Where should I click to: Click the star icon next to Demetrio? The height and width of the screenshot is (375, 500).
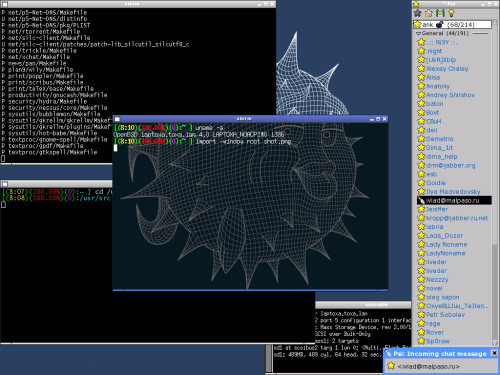point(421,139)
